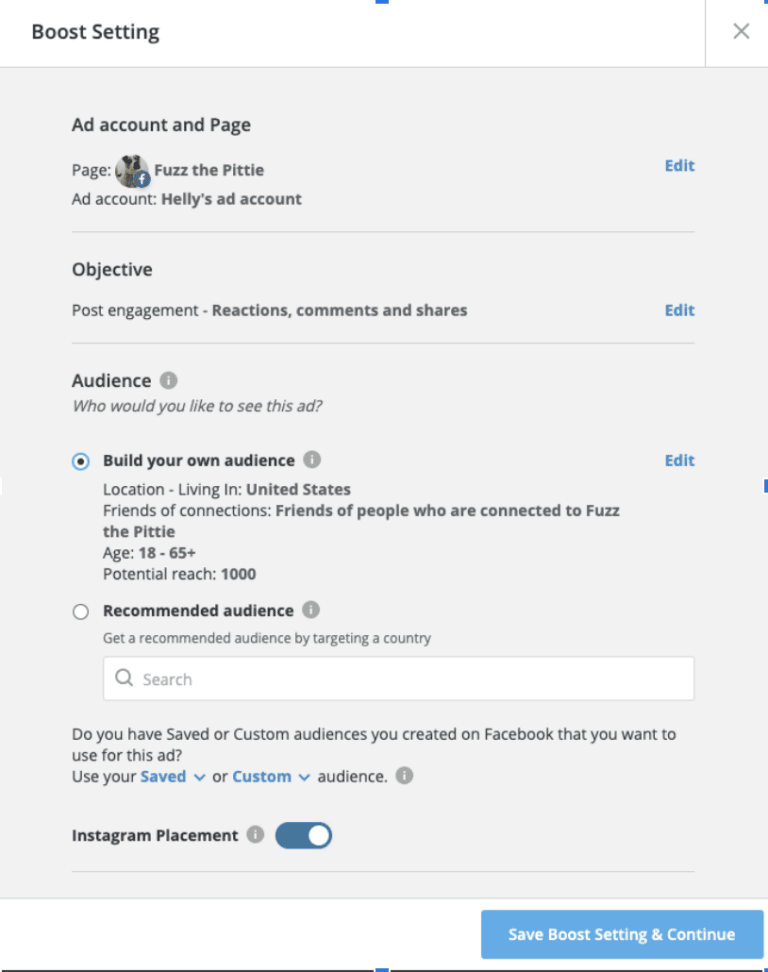Image resolution: width=768 pixels, height=972 pixels.
Task: Click the Facebook badge on the page avatar
Action: pos(143,178)
